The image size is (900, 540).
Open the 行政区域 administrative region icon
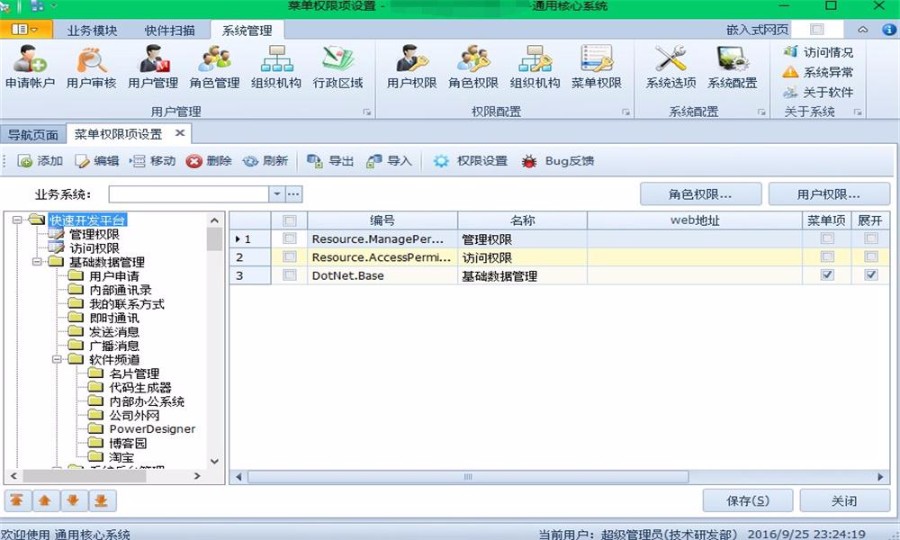(338, 67)
